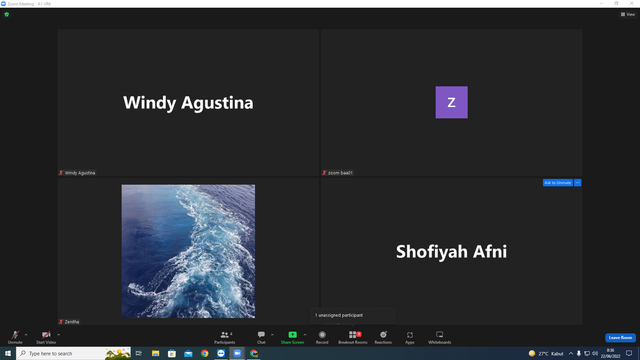Click the Windy Agustina name label
The width and height of the screenshot is (640, 360).
(77, 173)
